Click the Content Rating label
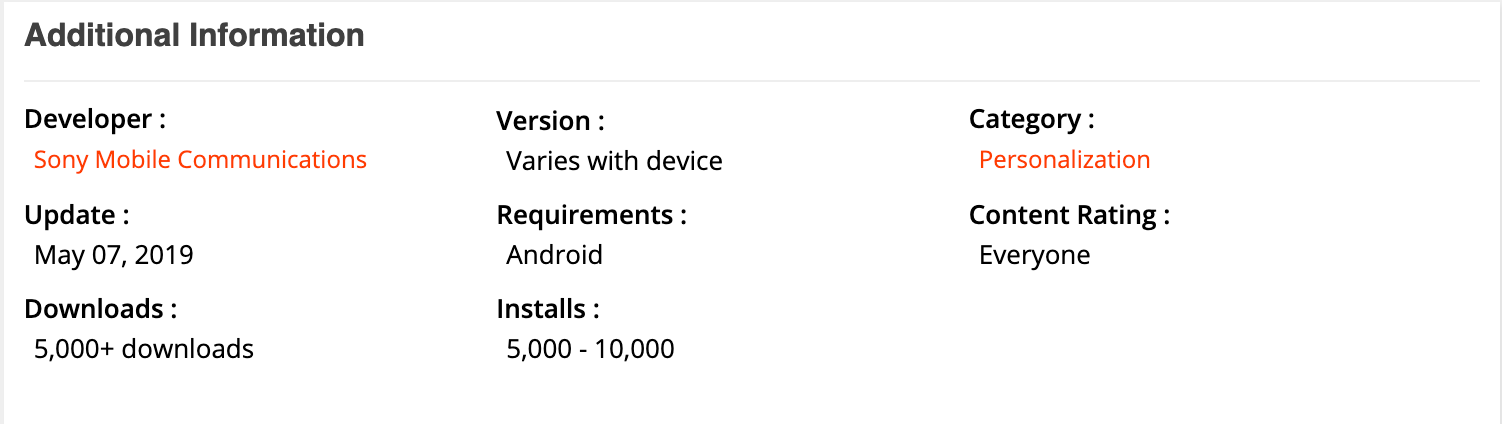 pyautogui.click(x=1069, y=215)
